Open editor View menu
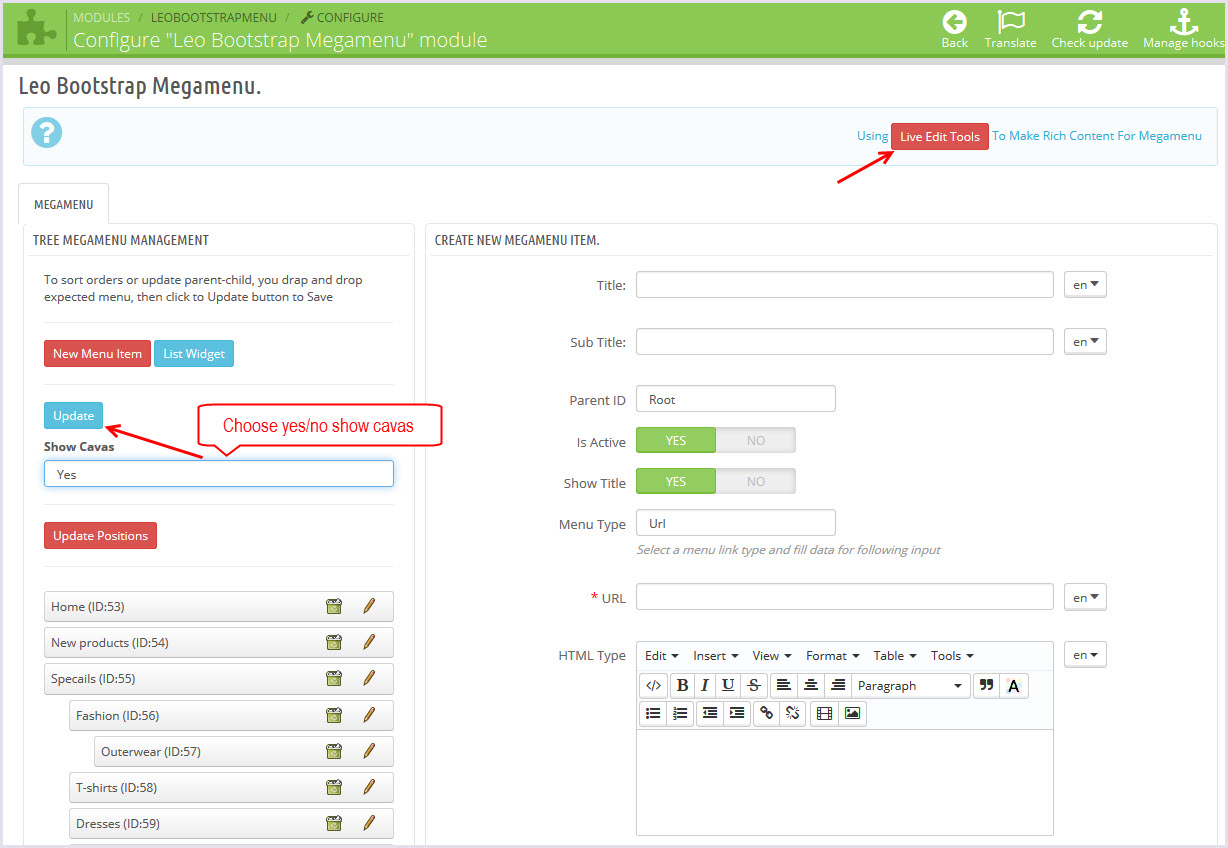The image size is (1228, 848). pos(771,656)
